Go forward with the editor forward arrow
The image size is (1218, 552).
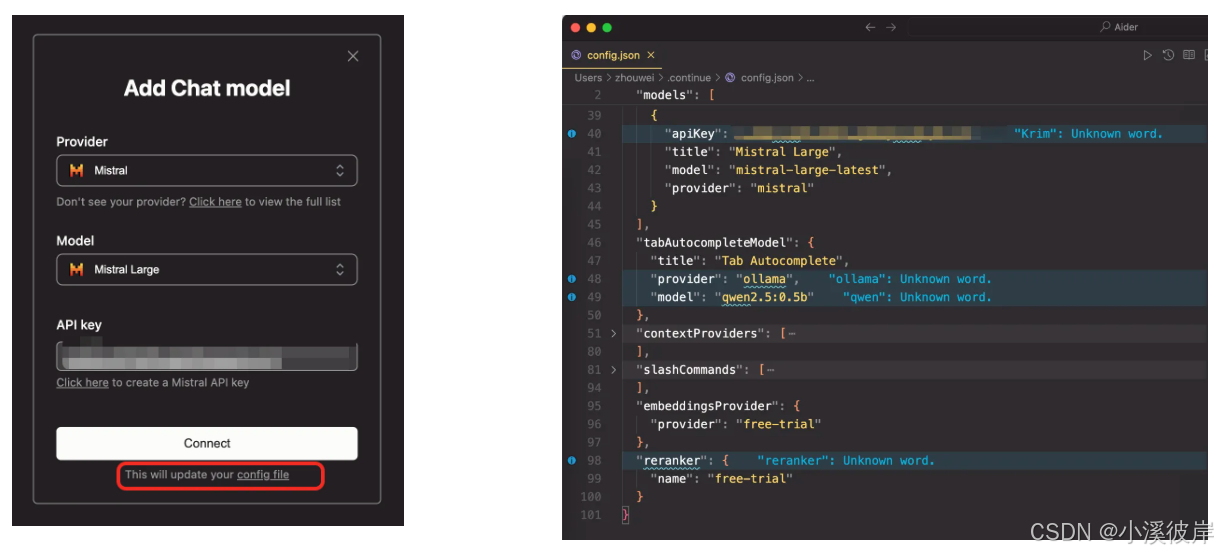[891, 27]
